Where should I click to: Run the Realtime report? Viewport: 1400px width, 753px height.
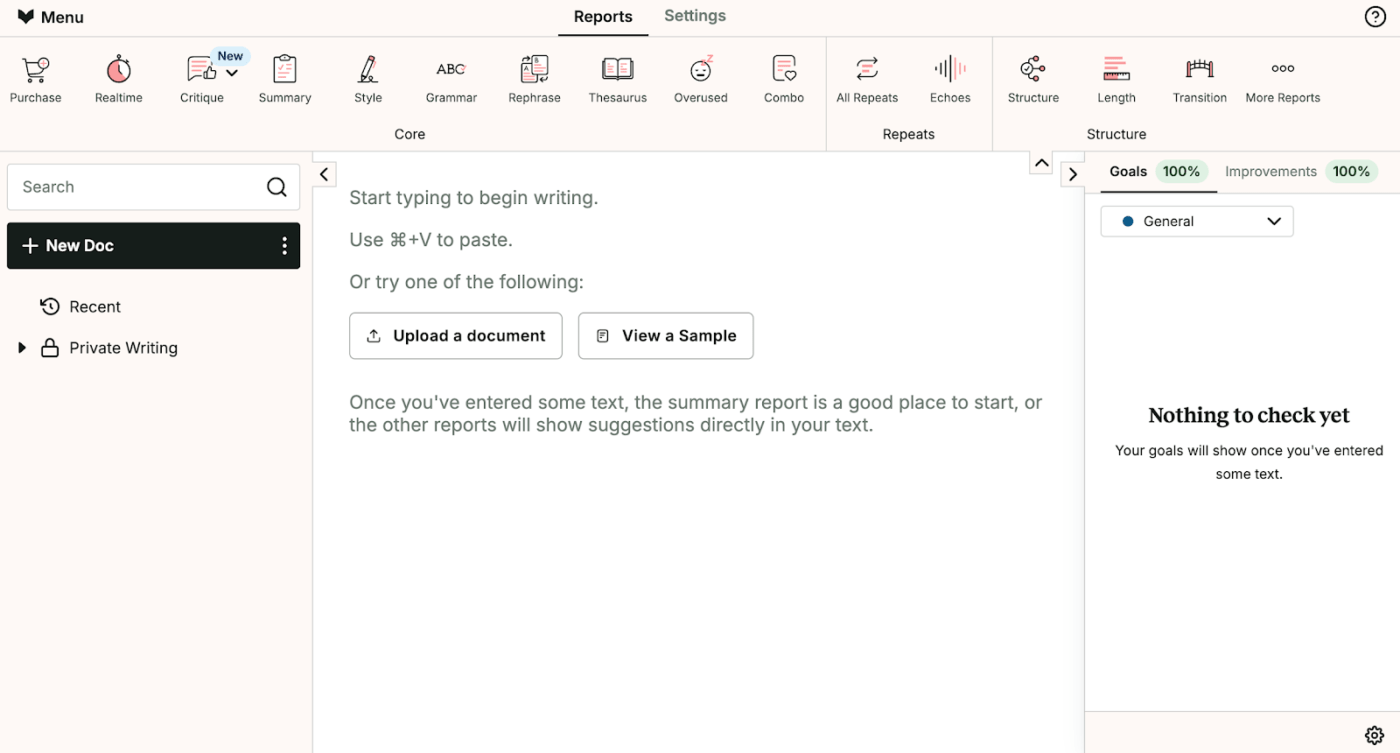pyautogui.click(x=119, y=80)
